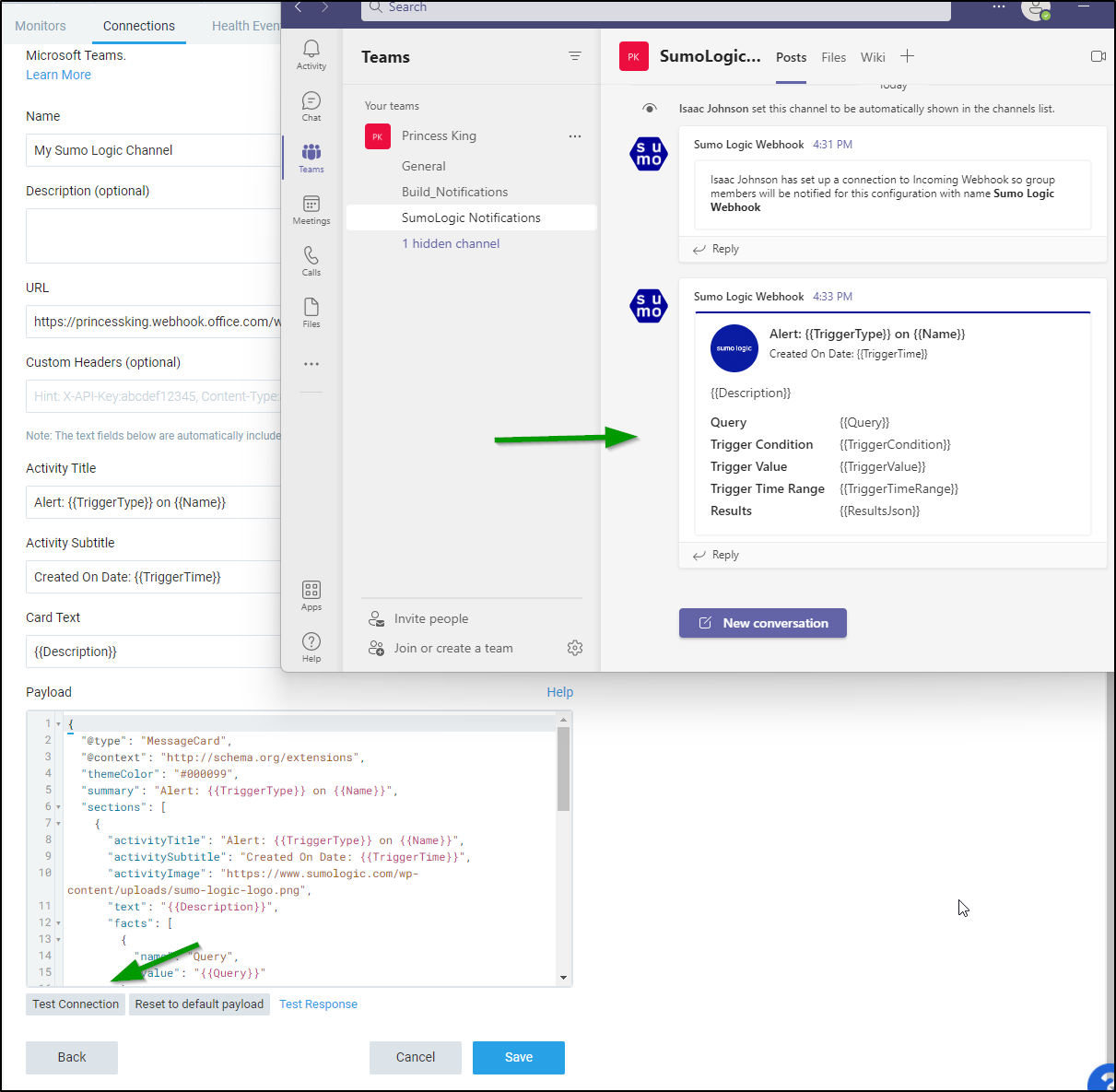Open Chat in the Teams sidebar
Image resolution: width=1116 pixels, height=1092 pixels.
point(311,106)
